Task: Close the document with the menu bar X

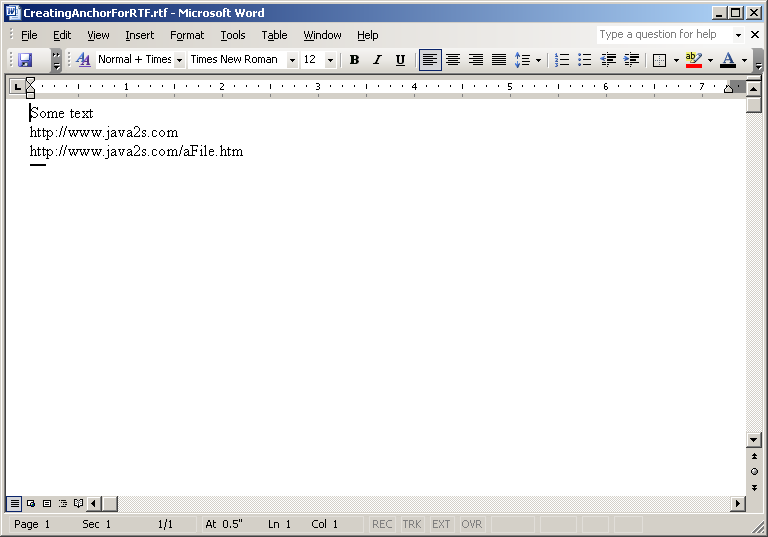Action: click(755, 35)
